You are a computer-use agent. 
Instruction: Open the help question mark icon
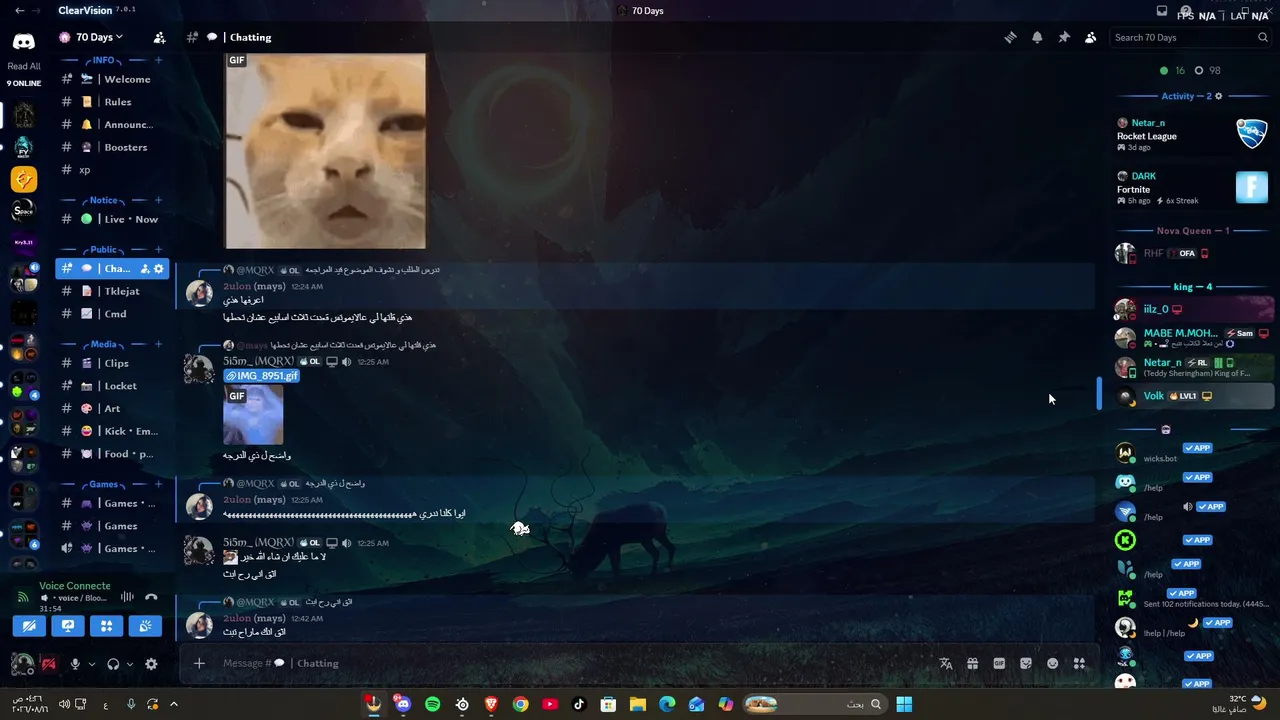point(1188,11)
